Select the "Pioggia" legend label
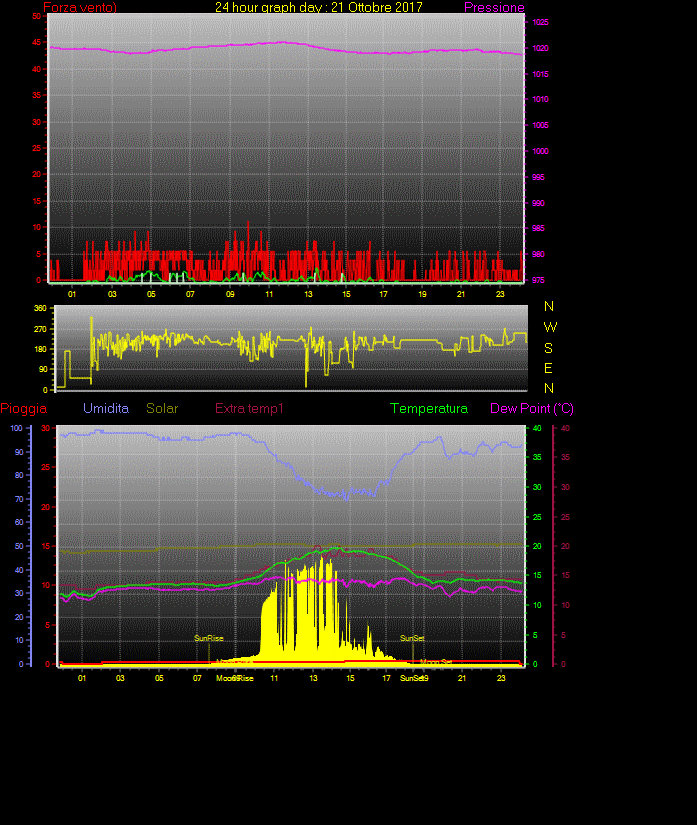 click(x=24, y=408)
